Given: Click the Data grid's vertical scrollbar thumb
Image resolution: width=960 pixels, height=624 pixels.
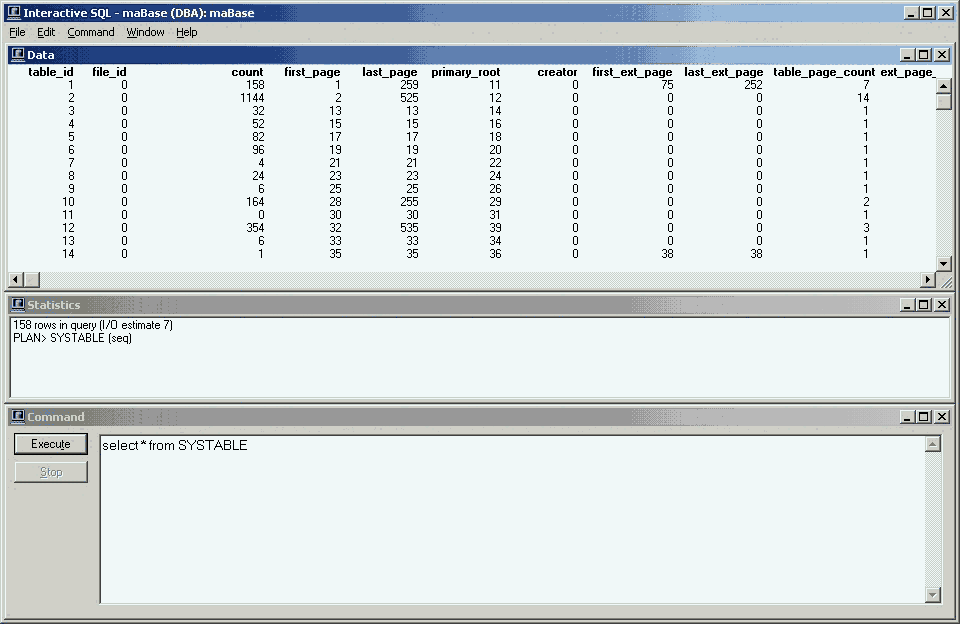Looking at the screenshot, I should (943, 101).
